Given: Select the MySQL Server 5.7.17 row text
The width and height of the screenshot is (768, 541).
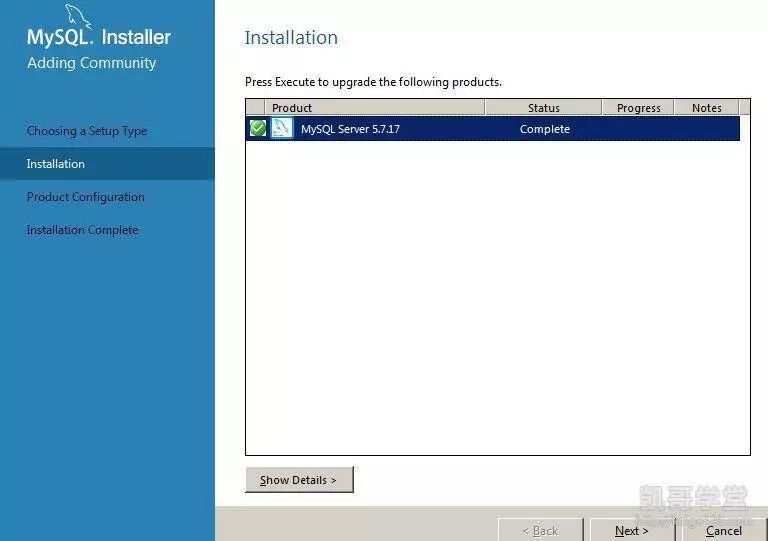Looking at the screenshot, I should (x=350, y=129).
